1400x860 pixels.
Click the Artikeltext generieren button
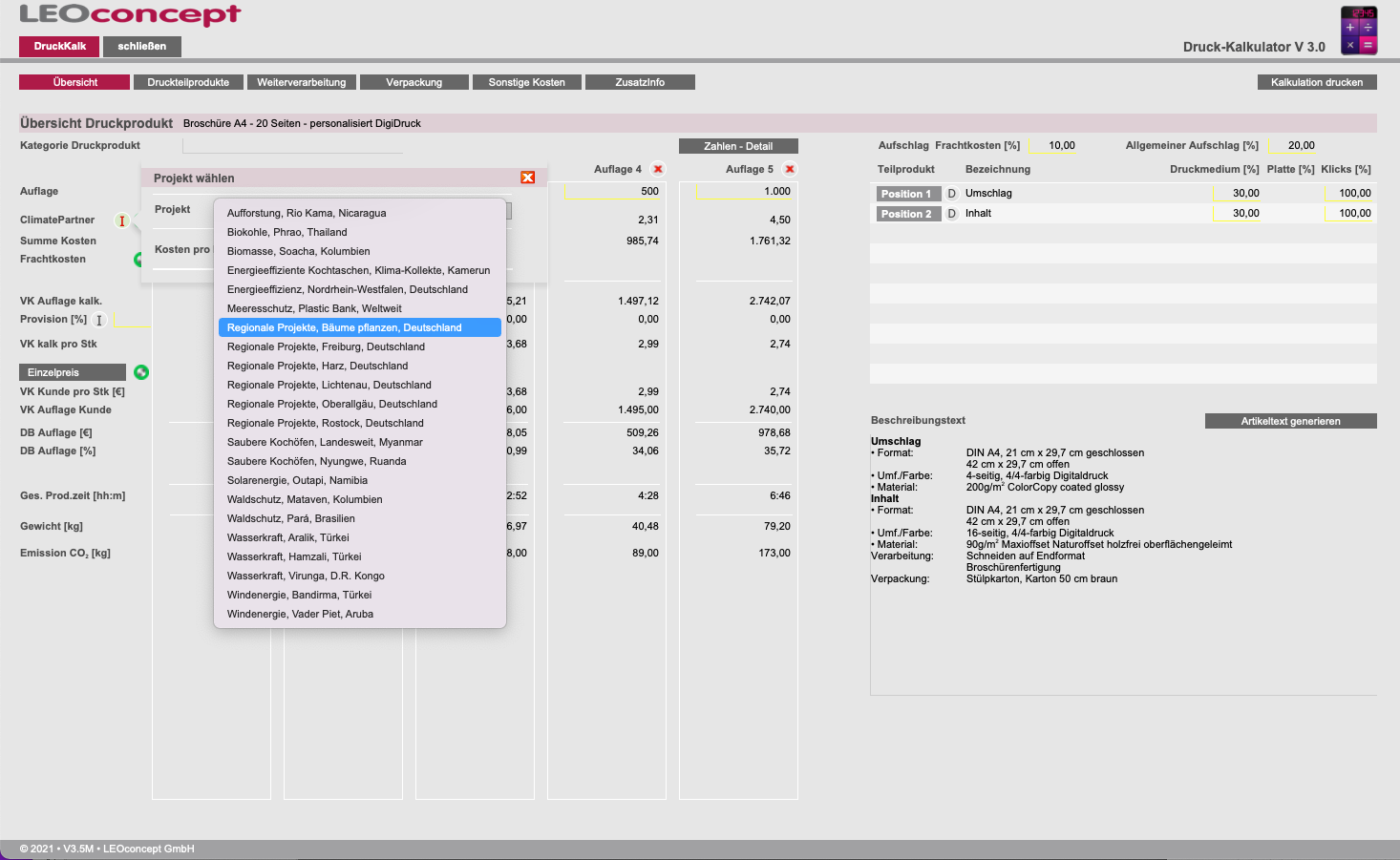click(x=1290, y=421)
